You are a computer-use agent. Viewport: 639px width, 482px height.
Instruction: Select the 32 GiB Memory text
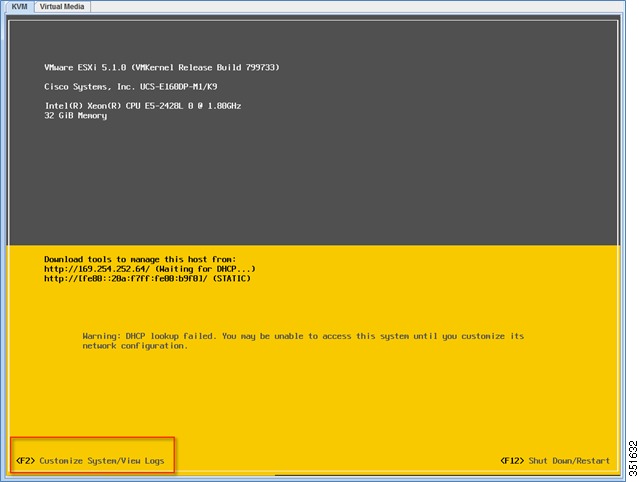pyautogui.click(x=76, y=116)
